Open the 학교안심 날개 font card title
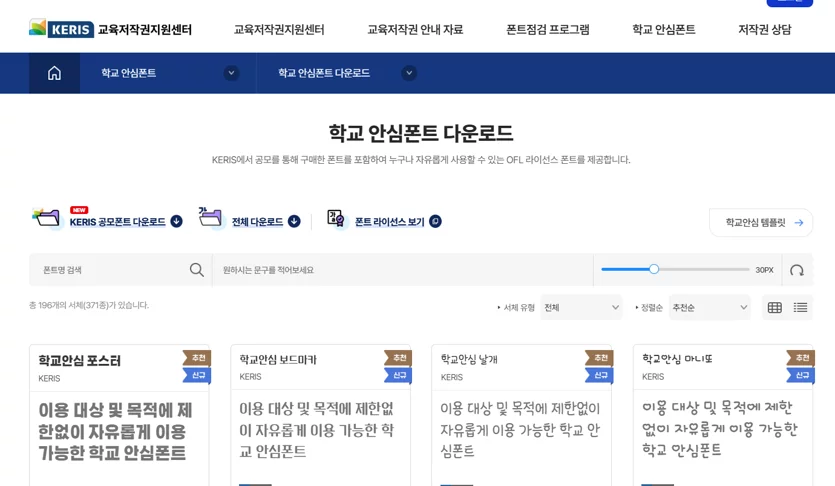This screenshot has height=486, width=835. coord(469,359)
